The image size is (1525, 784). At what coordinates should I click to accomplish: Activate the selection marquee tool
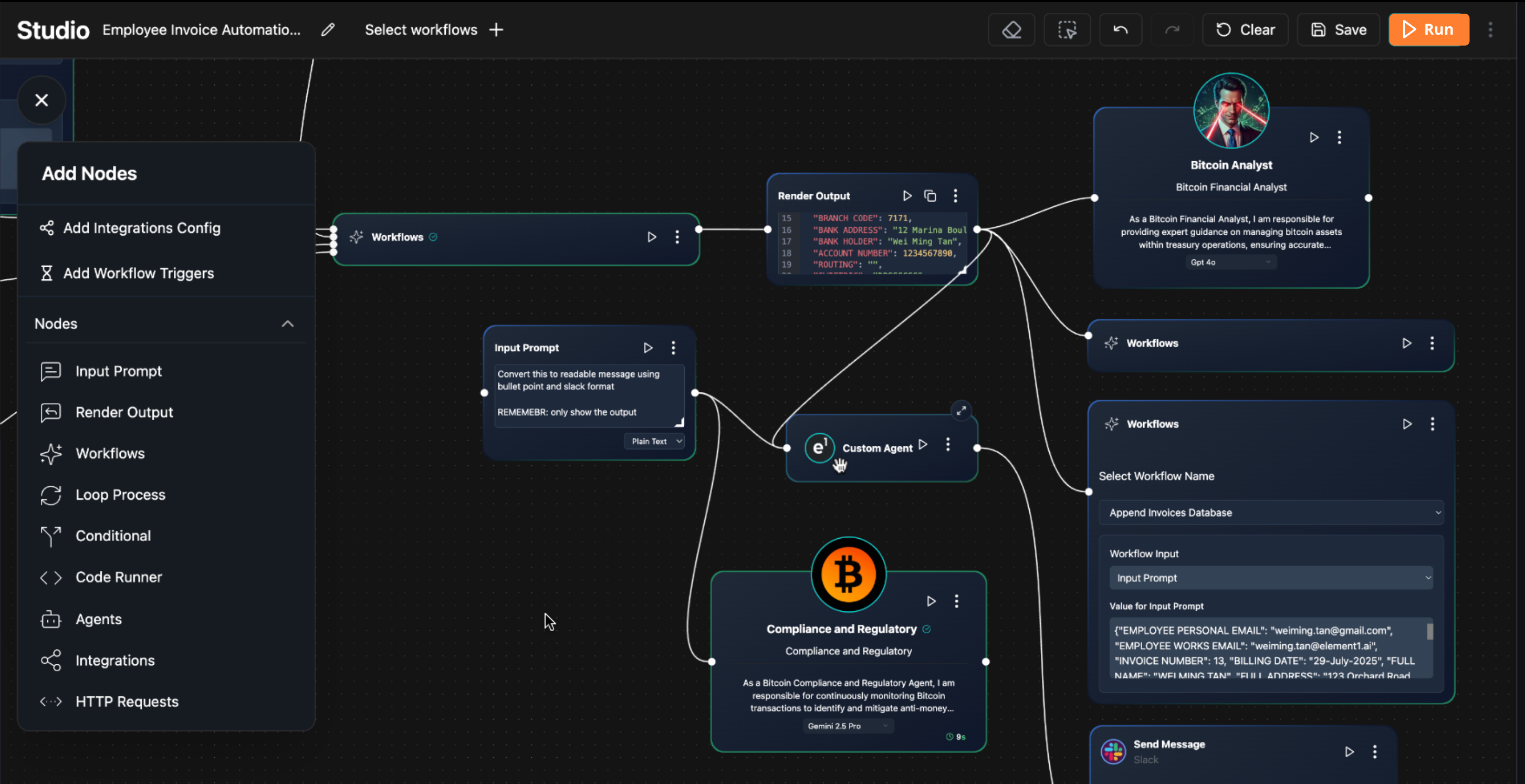[x=1067, y=29]
